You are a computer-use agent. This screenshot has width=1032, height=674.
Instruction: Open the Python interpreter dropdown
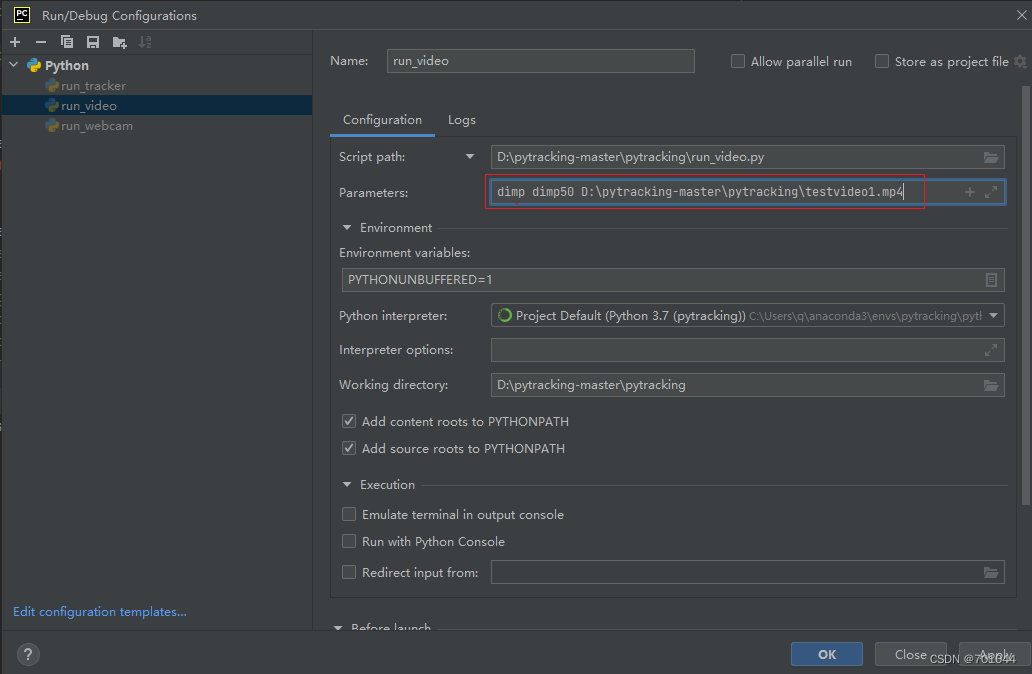point(994,313)
